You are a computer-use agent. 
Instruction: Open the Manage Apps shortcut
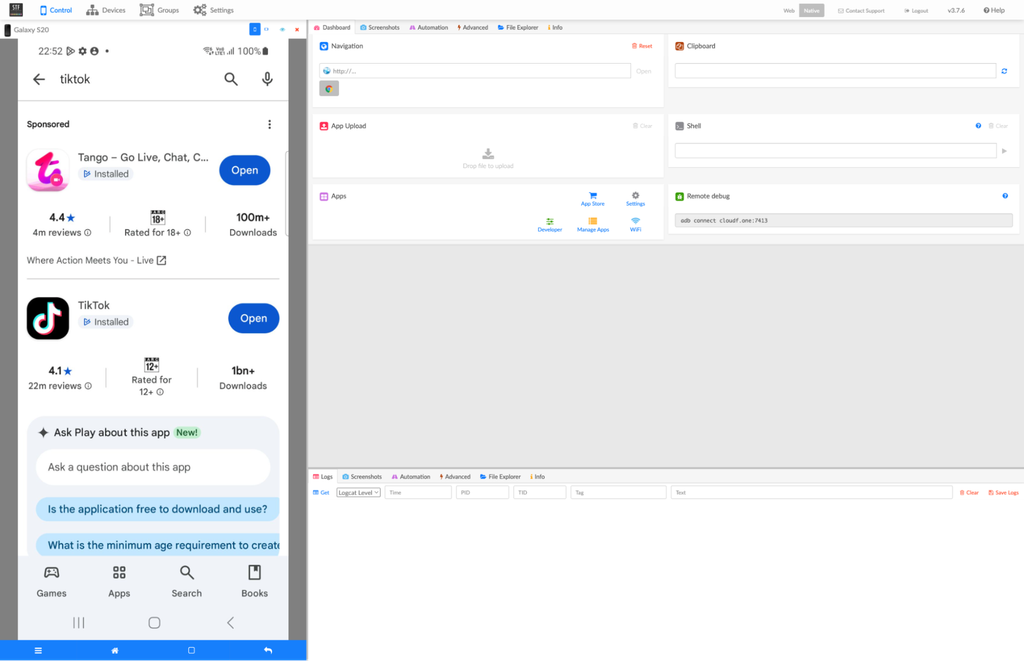coord(593,225)
